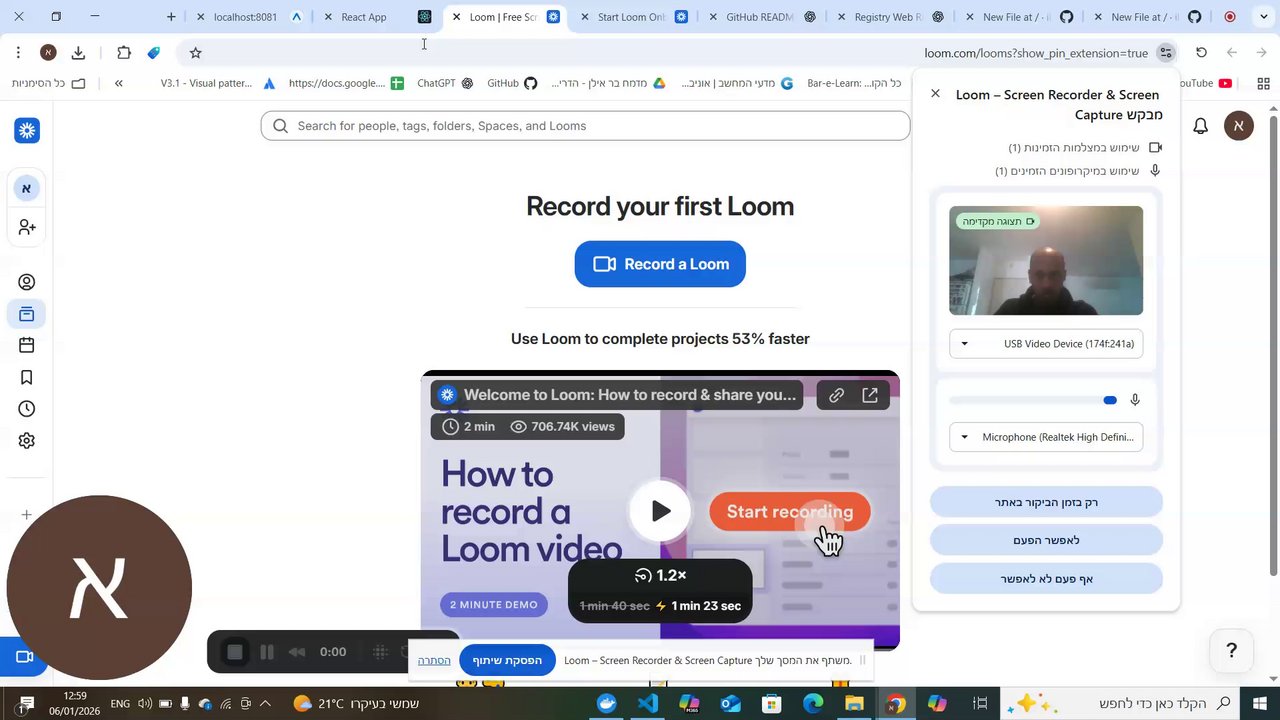Reload the page with refresh icon
The height and width of the screenshot is (720, 1280).
(1202, 53)
